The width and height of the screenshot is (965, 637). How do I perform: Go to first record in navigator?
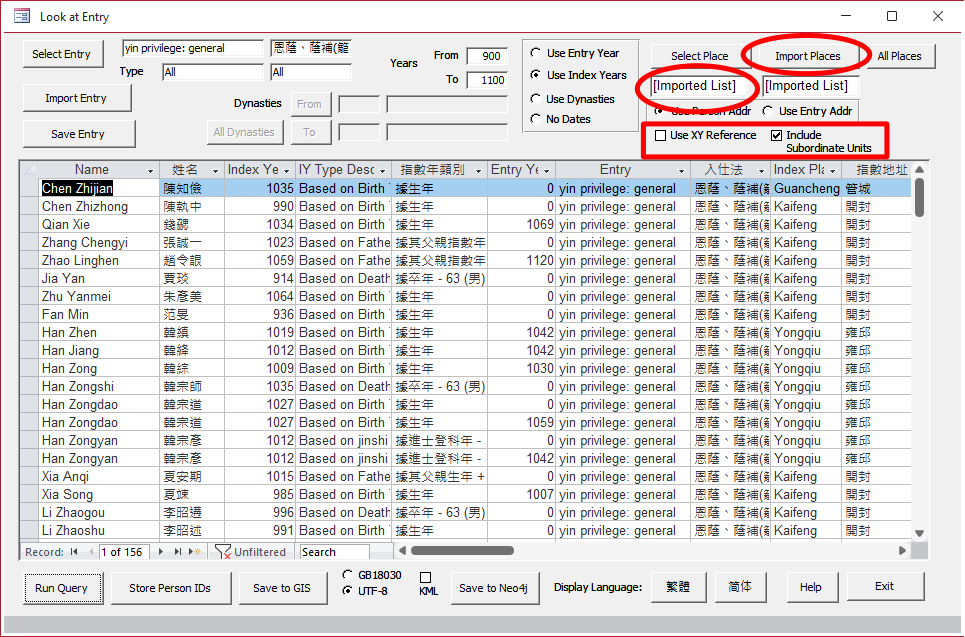74,552
